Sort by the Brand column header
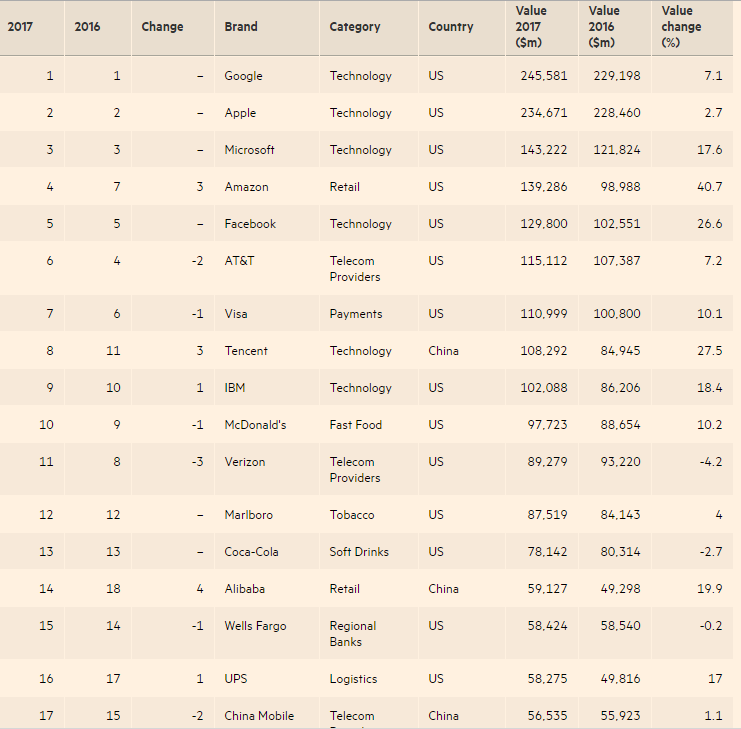741x729 pixels. [x=240, y=27]
